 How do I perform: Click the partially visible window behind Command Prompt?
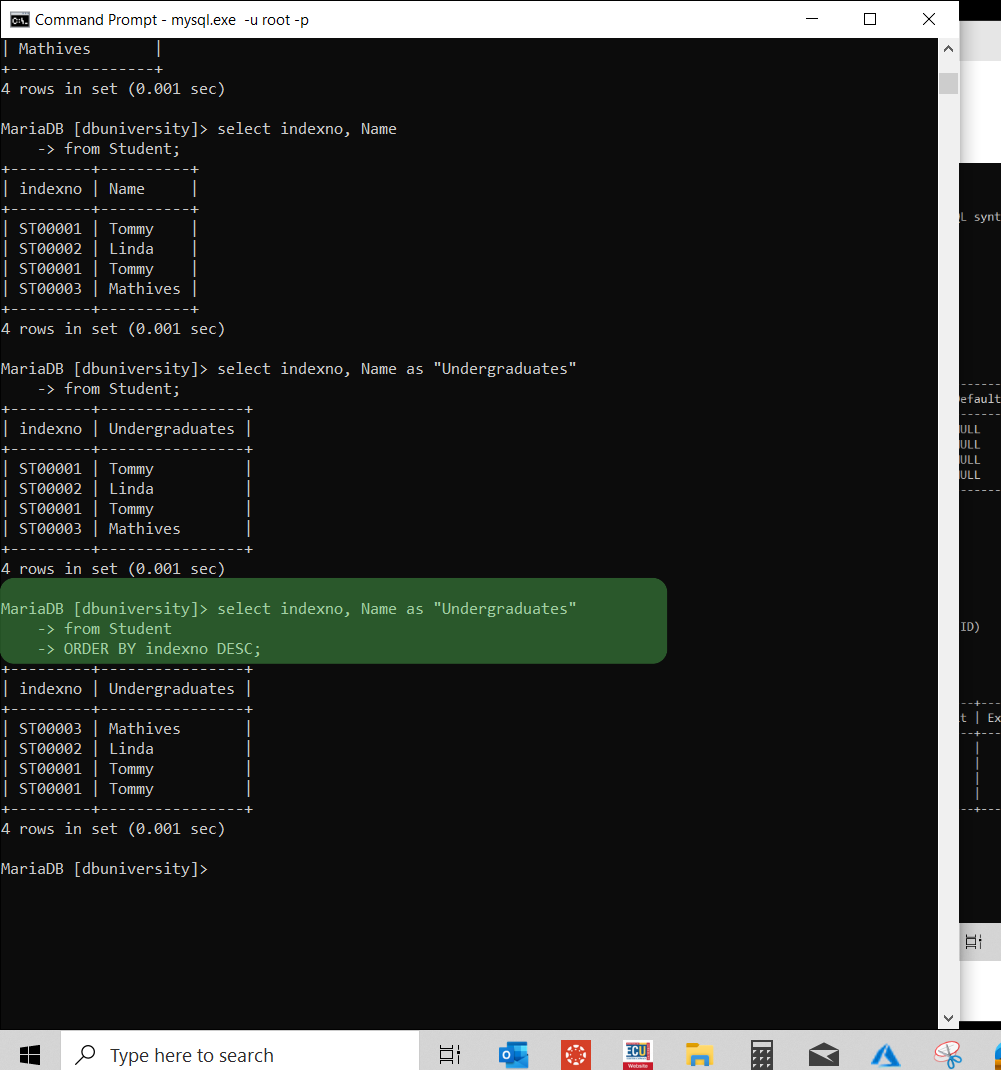(978, 500)
